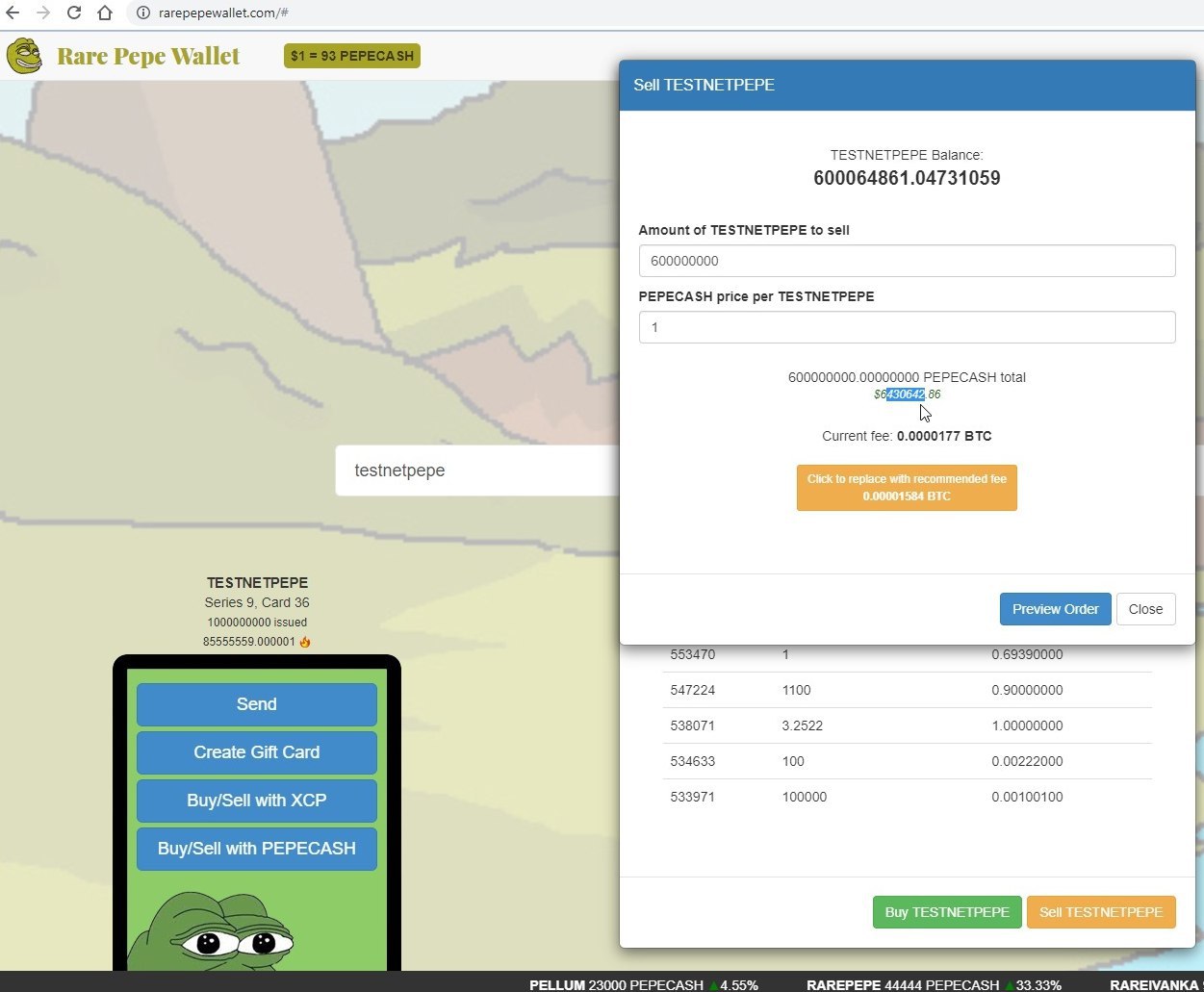Click the highlighted dollar value under total
Viewport: 1204px width, 992px height.
pyautogui.click(x=907, y=394)
